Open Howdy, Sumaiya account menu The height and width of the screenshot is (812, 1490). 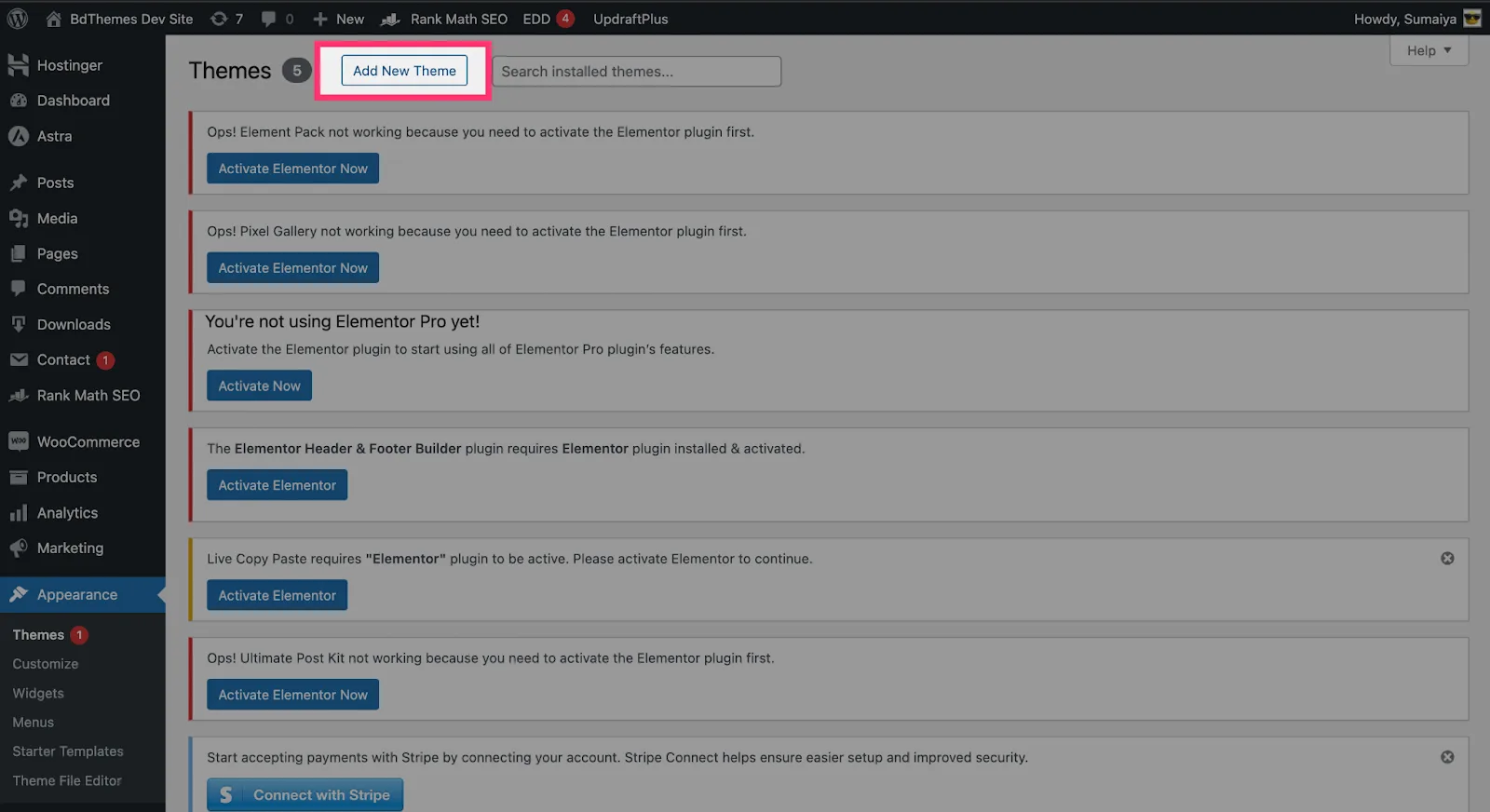pos(1417,19)
